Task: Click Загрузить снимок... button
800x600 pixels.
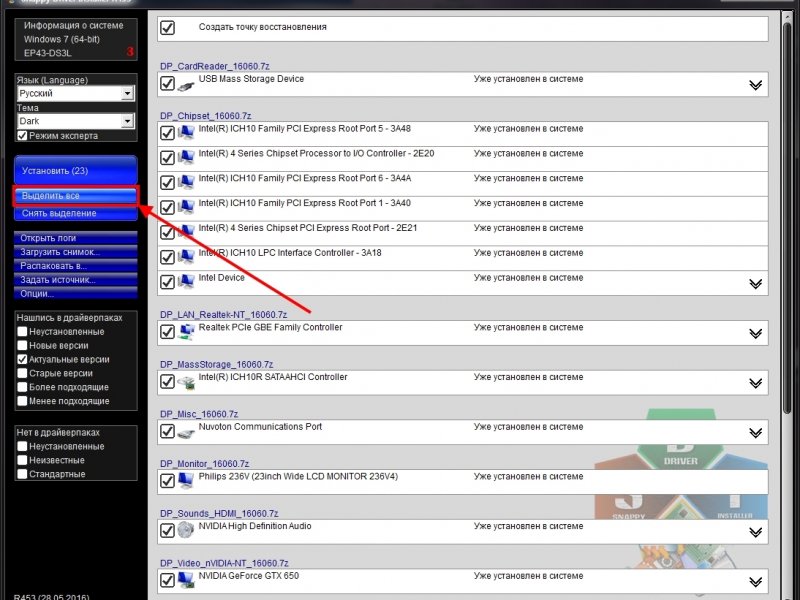Action: click(x=76, y=252)
